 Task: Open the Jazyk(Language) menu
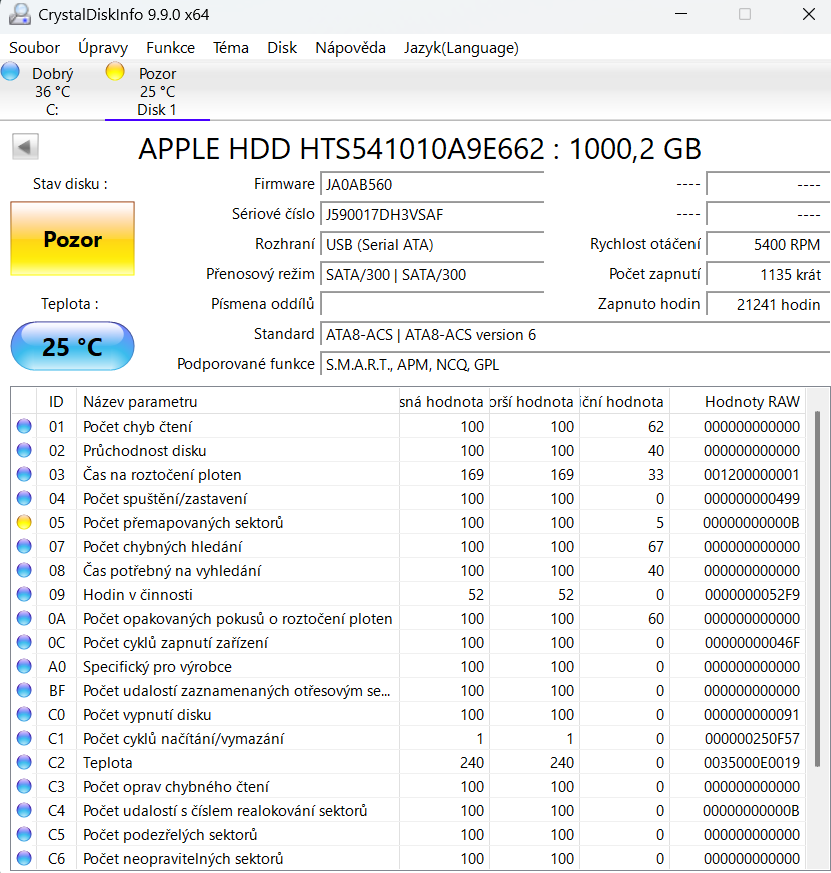point(461,48)
